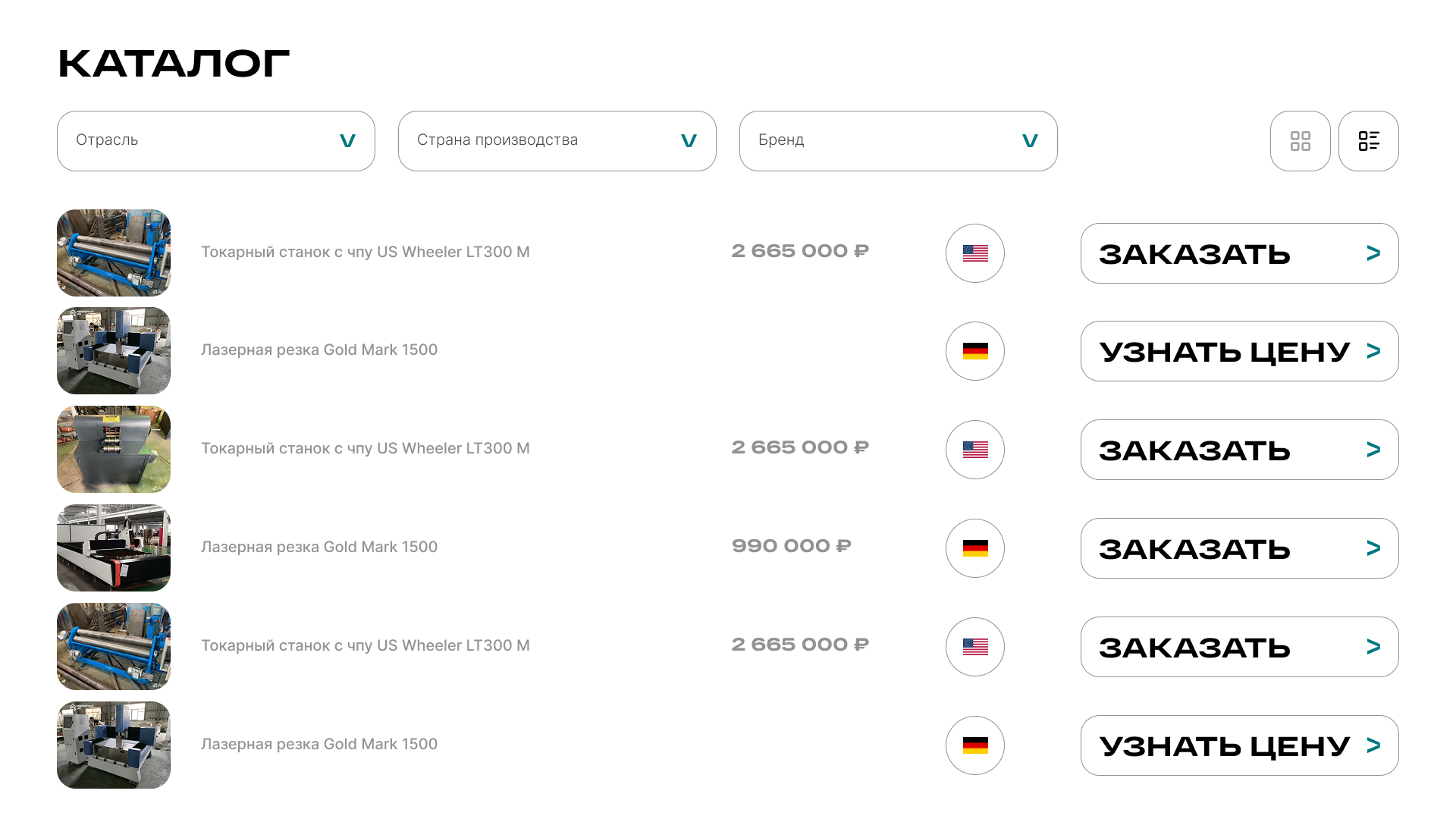Open third row Токарный станок product link
Viewport: 1456px width, 819px height.
point(365,448)
